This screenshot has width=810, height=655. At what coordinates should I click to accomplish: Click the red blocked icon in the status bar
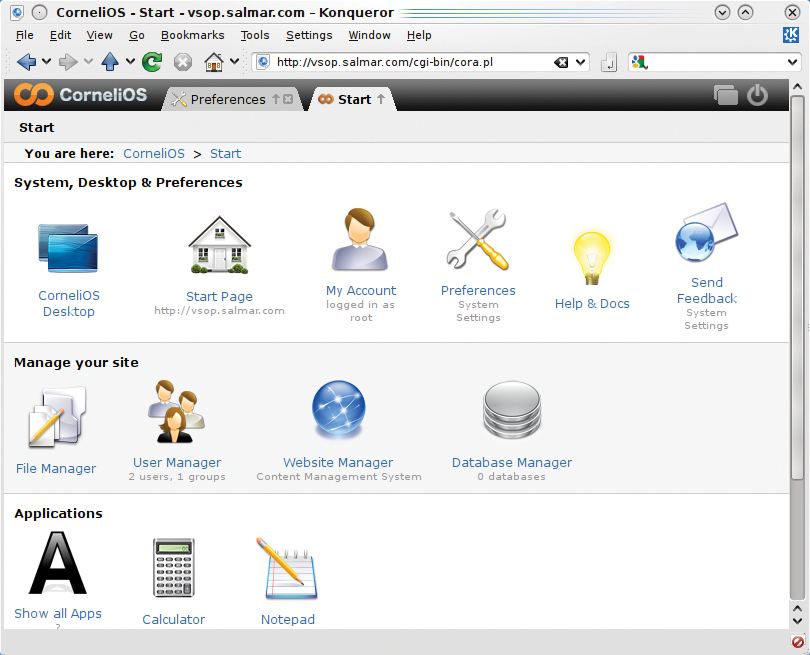(798, 642)
